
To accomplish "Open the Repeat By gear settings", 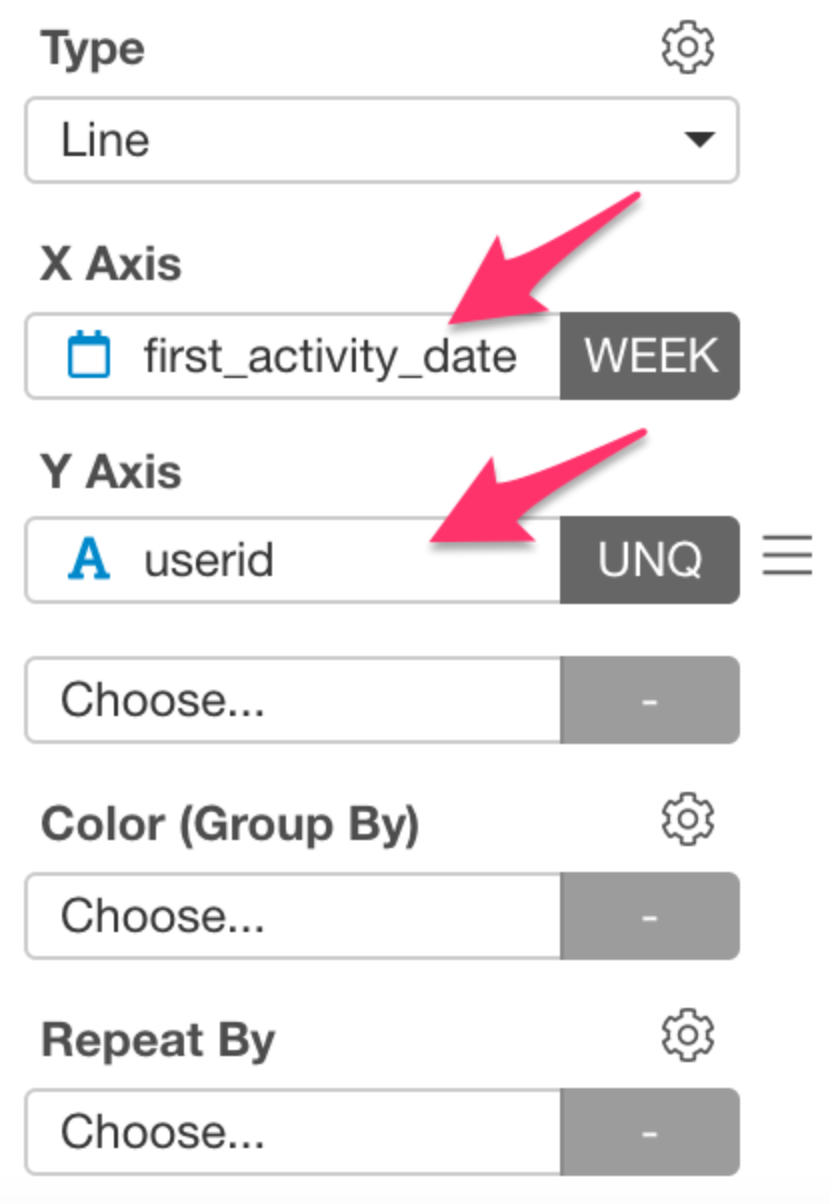I will 688,1036.
